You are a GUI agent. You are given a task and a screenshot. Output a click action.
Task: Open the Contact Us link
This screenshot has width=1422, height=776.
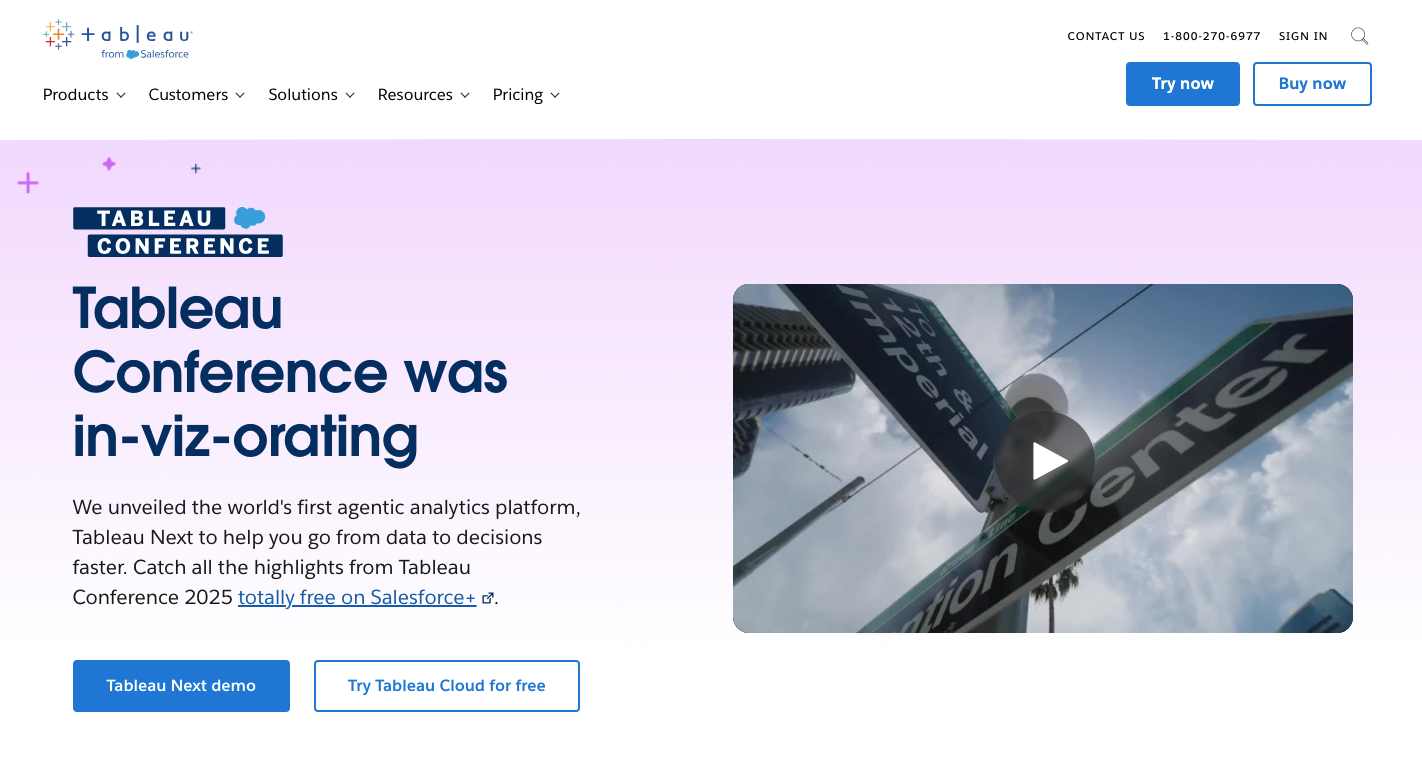[1106, 36]
